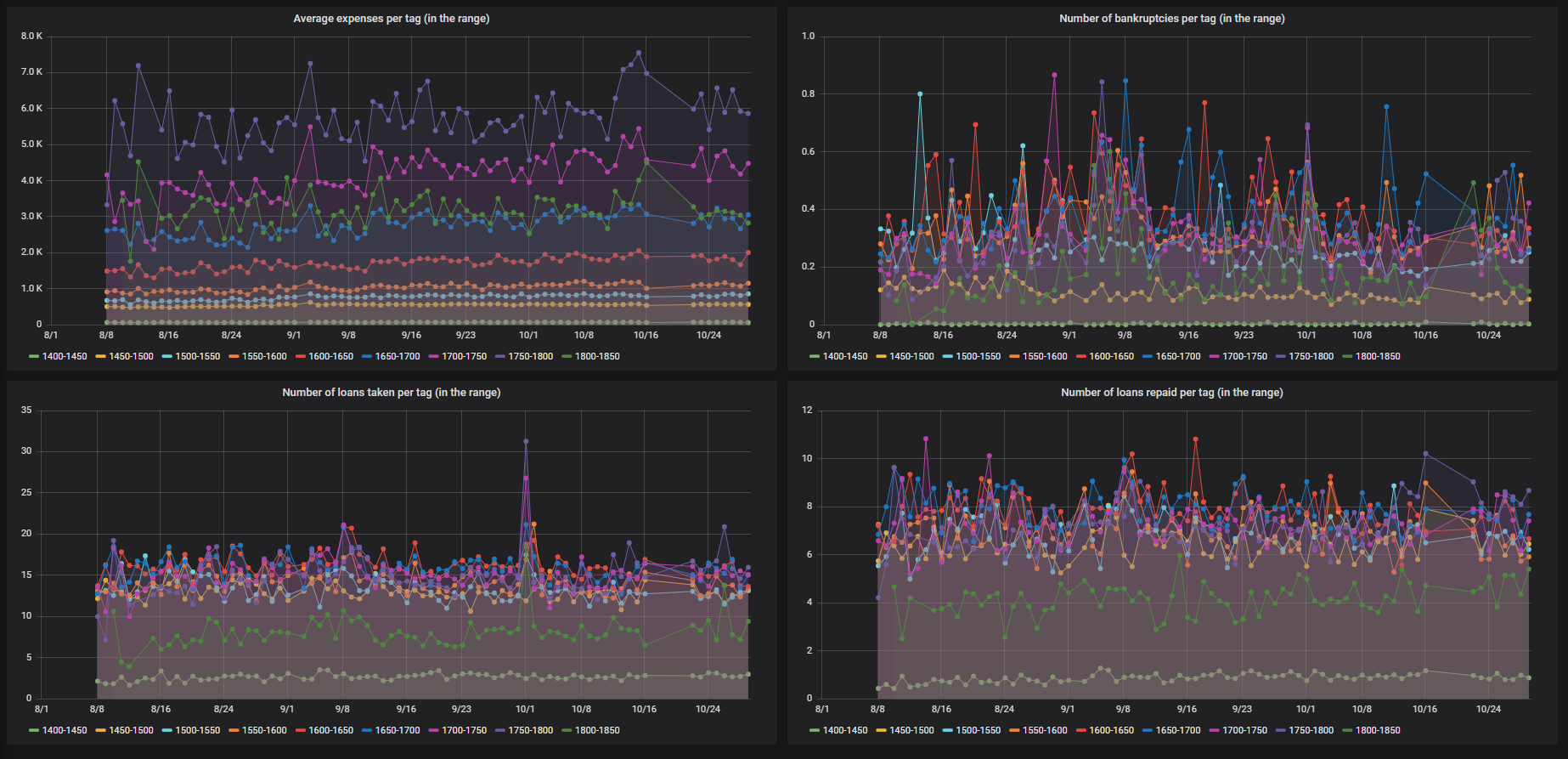
Task: Toggle 1650-1700 series in loans repaid legend
Action: tap(1171, 730)
